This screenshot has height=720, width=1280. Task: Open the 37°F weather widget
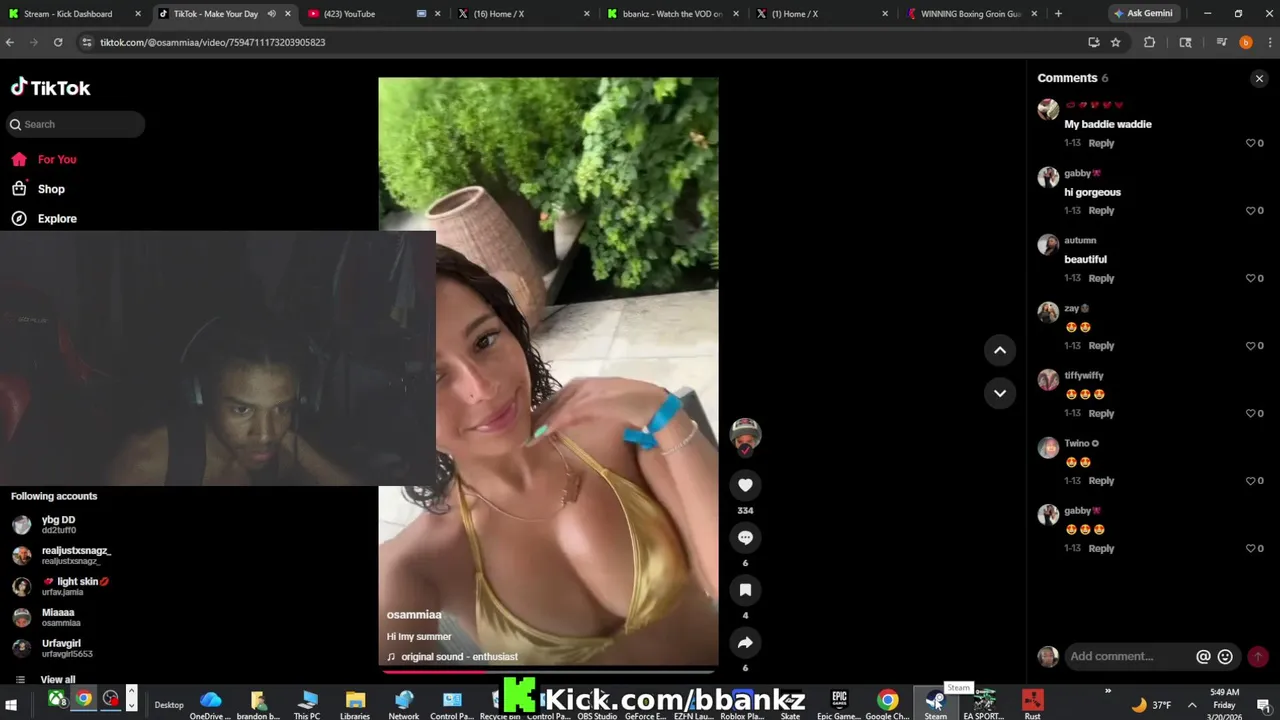(1150, 705)
